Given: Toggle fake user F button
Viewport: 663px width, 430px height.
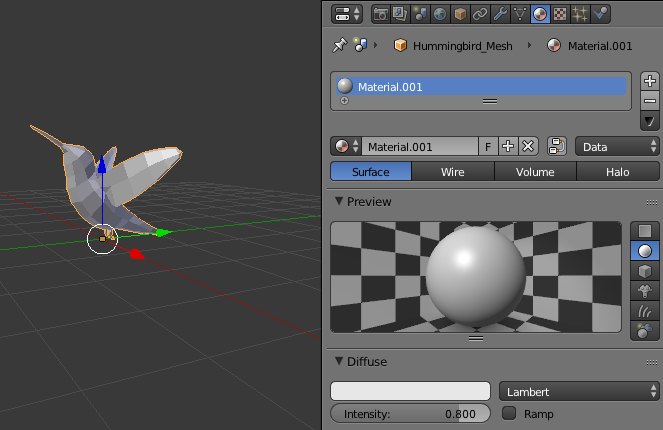Looking at the screenshot, I should click(488, 146).
